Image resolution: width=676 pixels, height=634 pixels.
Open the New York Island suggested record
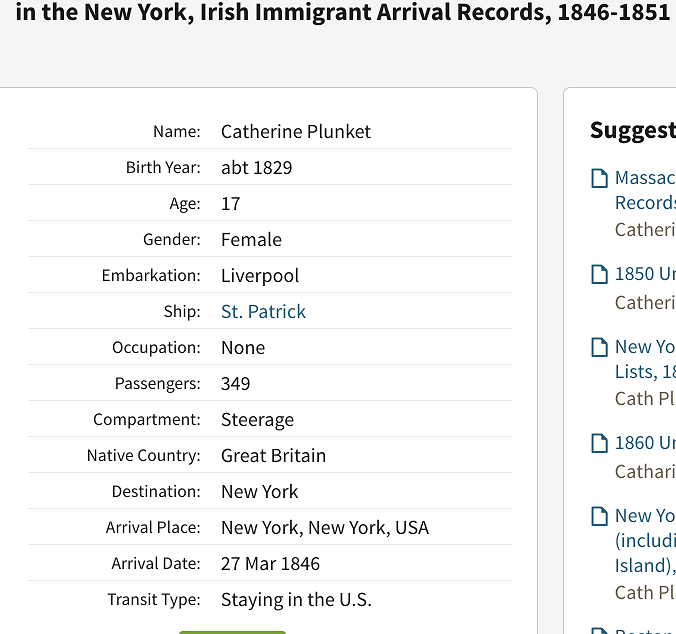(645, 540)
